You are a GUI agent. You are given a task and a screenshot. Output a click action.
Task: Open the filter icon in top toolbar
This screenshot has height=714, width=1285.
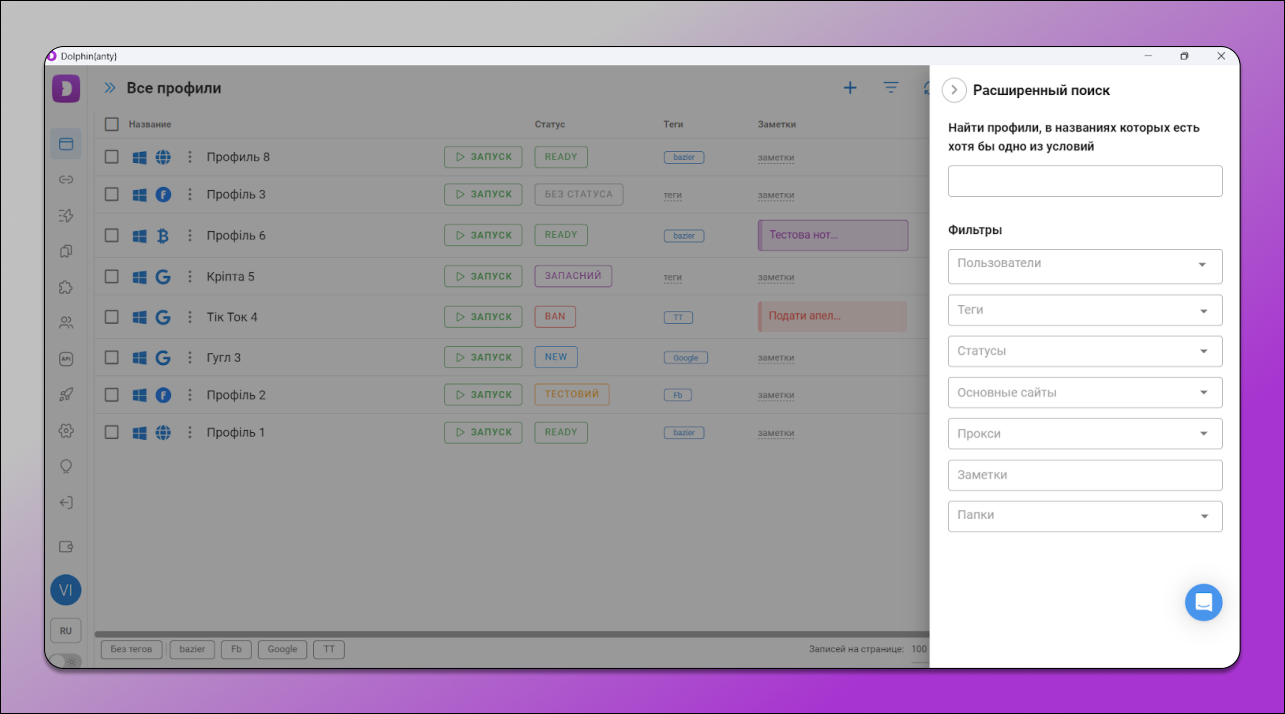tap(891, 88)
